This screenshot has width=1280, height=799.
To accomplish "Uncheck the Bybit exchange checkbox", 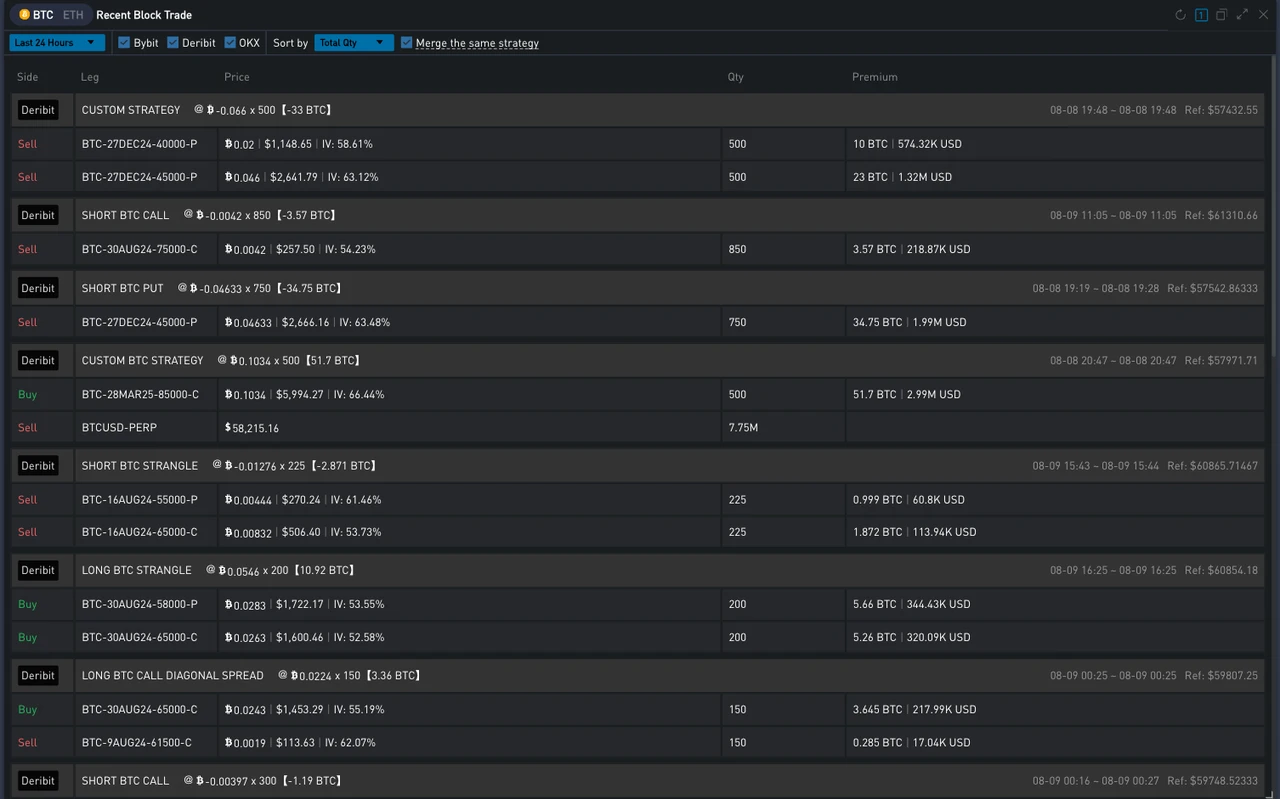I will [x=124, y=43].
